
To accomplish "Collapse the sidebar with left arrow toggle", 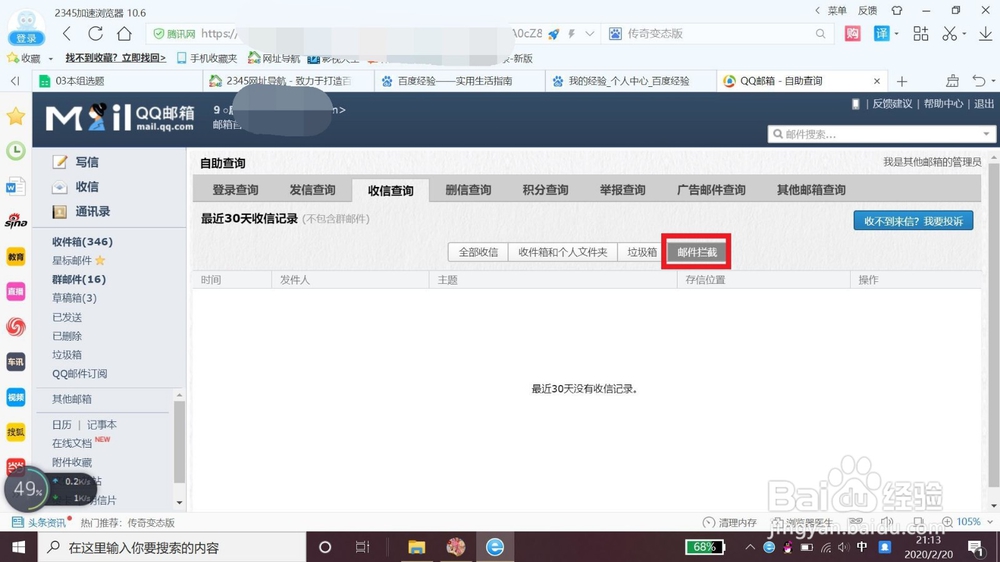I will tap(15, 81).
